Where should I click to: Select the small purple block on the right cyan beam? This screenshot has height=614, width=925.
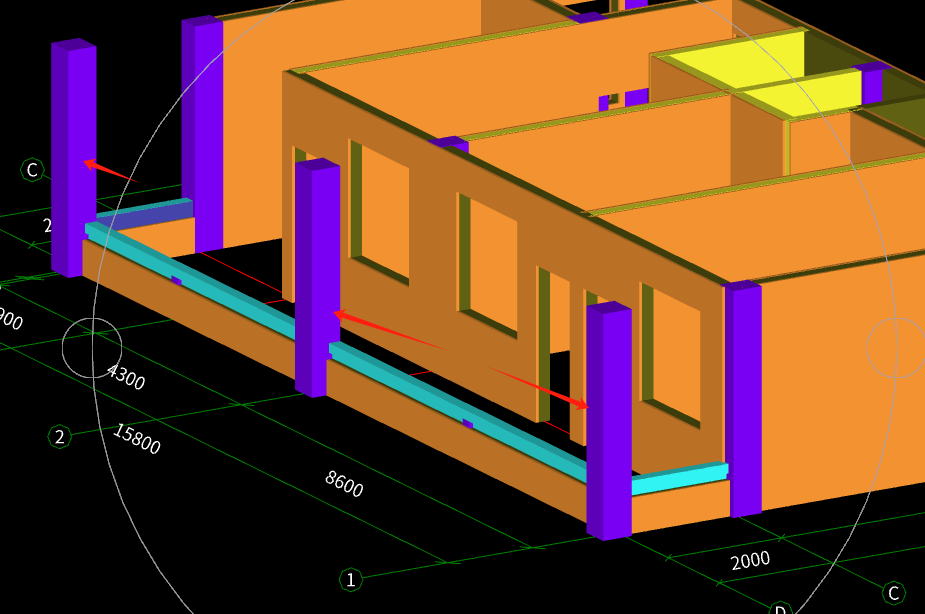pyautogui.click(x=468, y=423)
